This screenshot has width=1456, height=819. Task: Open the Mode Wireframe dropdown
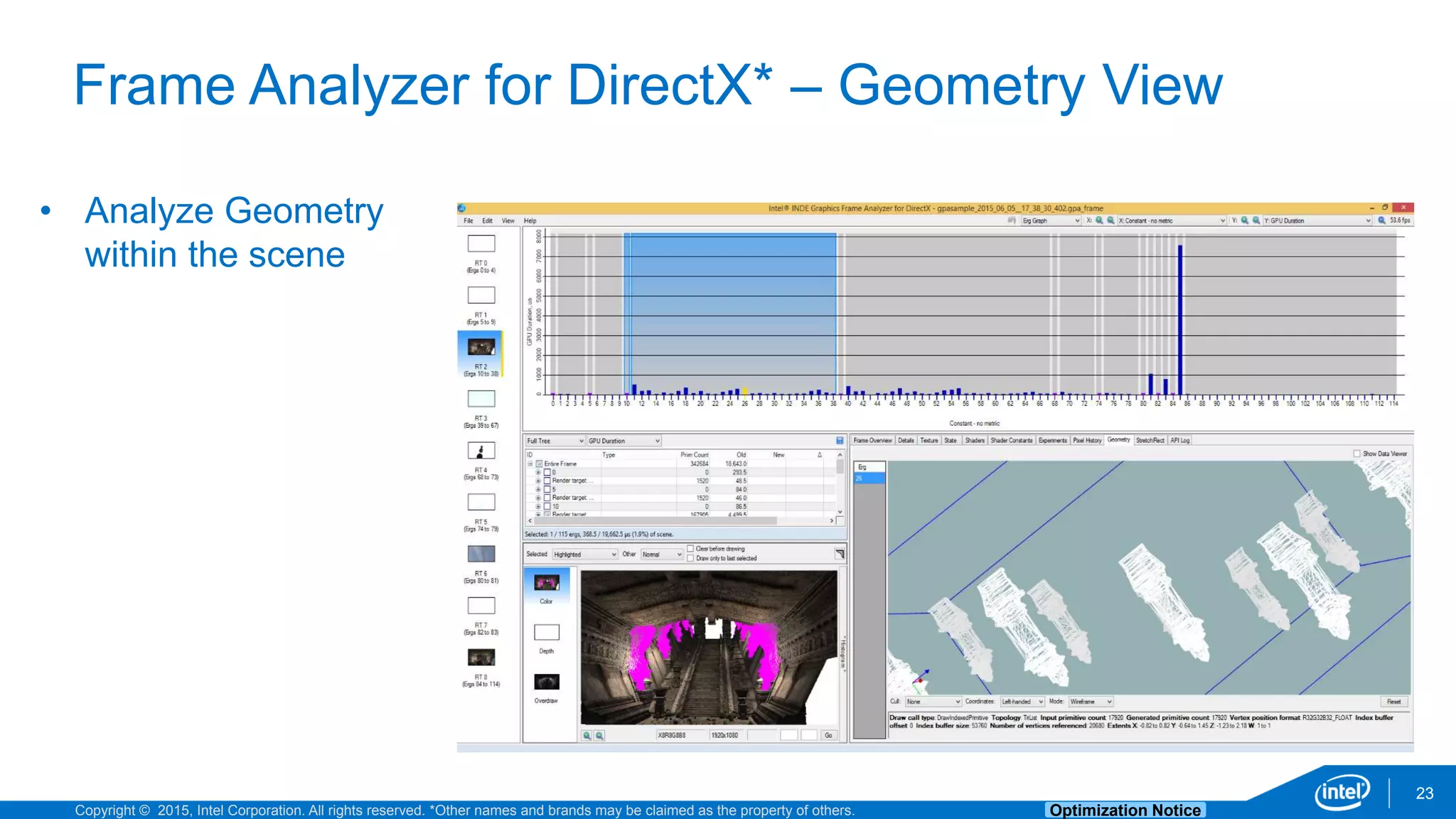1091,702
